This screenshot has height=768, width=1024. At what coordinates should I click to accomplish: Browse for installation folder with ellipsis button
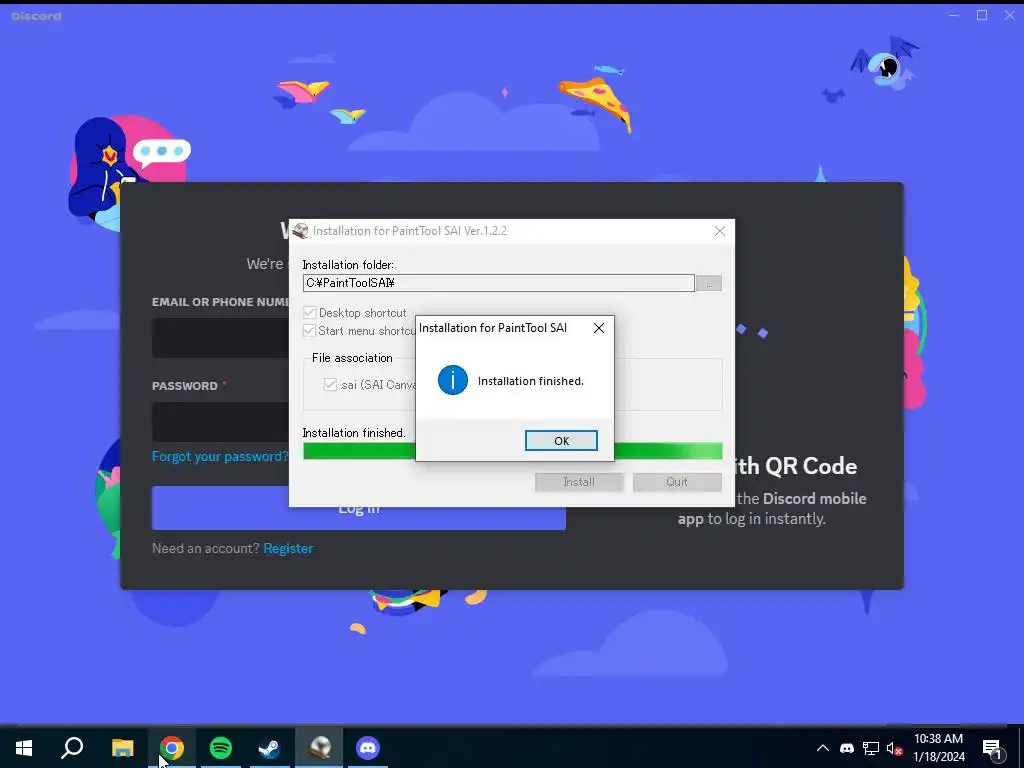coord(709,283)
